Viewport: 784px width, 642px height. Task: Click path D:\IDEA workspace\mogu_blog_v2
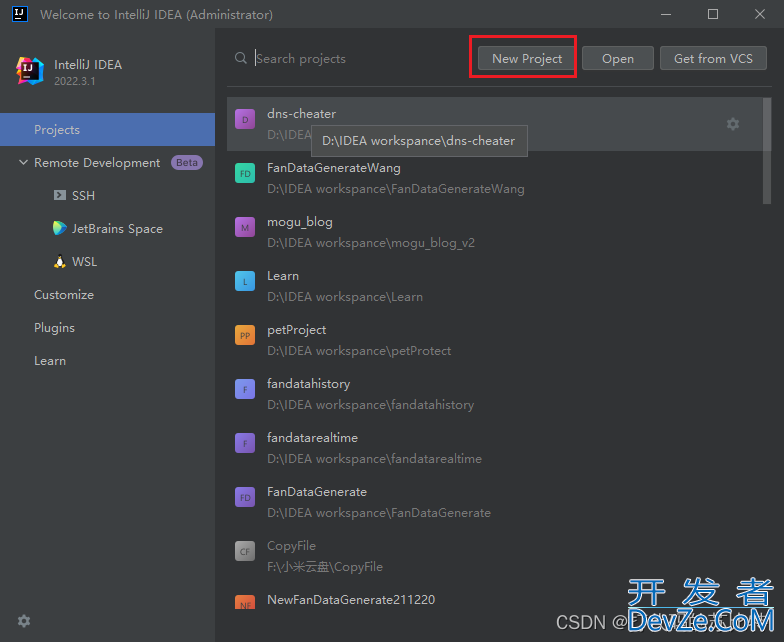370,242
